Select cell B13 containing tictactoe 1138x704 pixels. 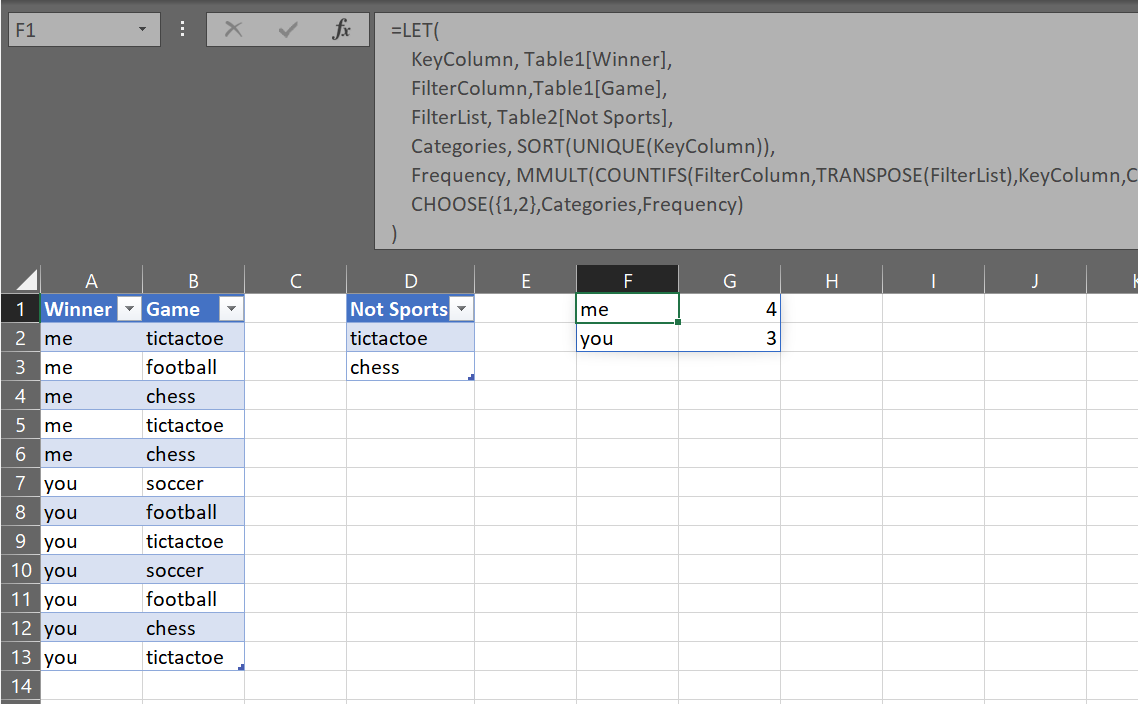194,658
